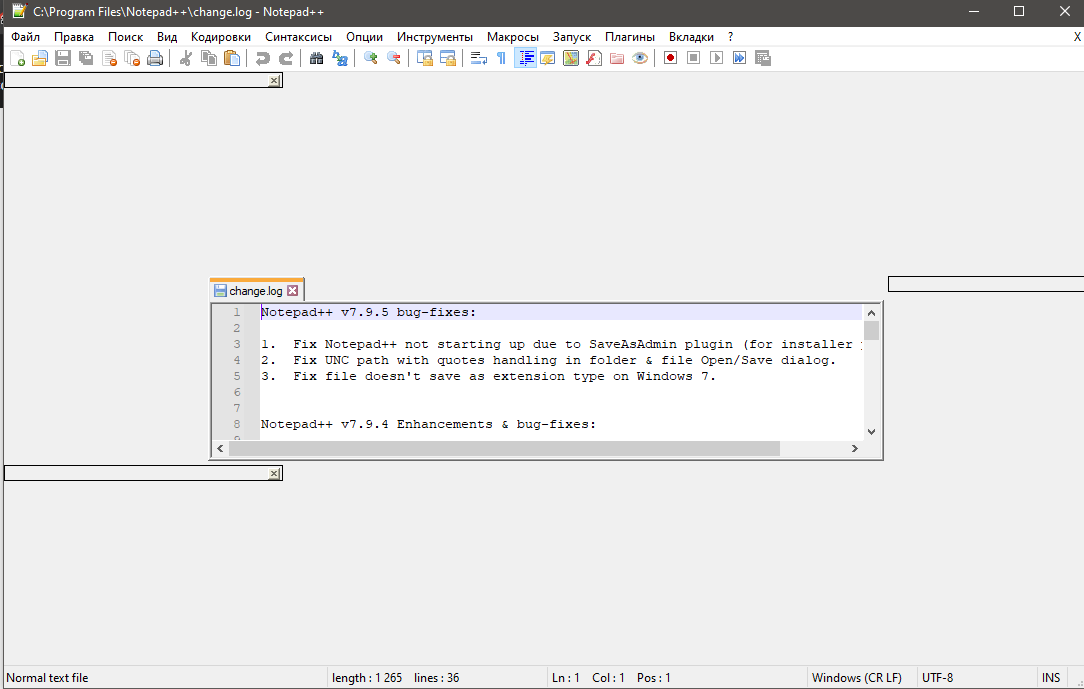Select the Replace toolbar icon
The height and width of the screenshot is (689, 1084).
(340, 57)
